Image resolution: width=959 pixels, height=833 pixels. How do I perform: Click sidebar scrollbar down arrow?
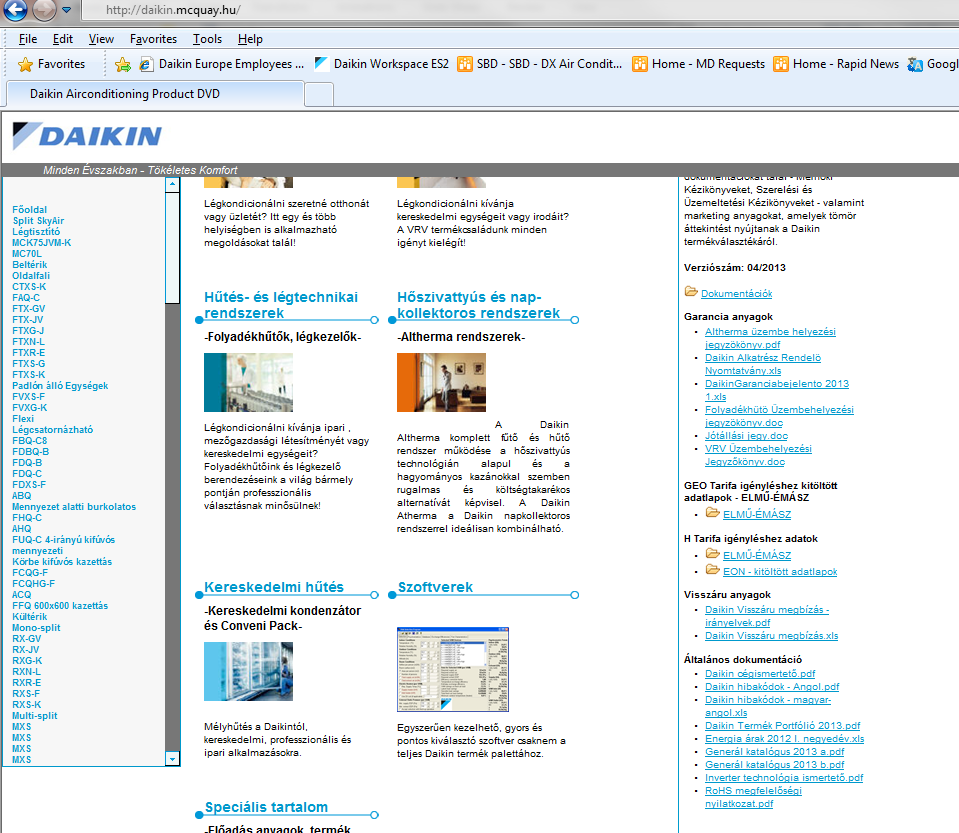172,758
